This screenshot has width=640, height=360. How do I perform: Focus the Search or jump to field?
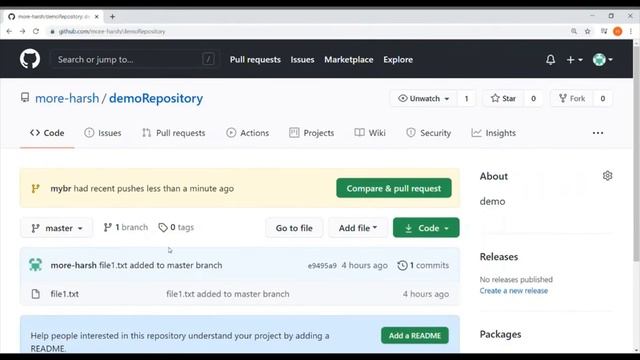(x=135, y=60)
